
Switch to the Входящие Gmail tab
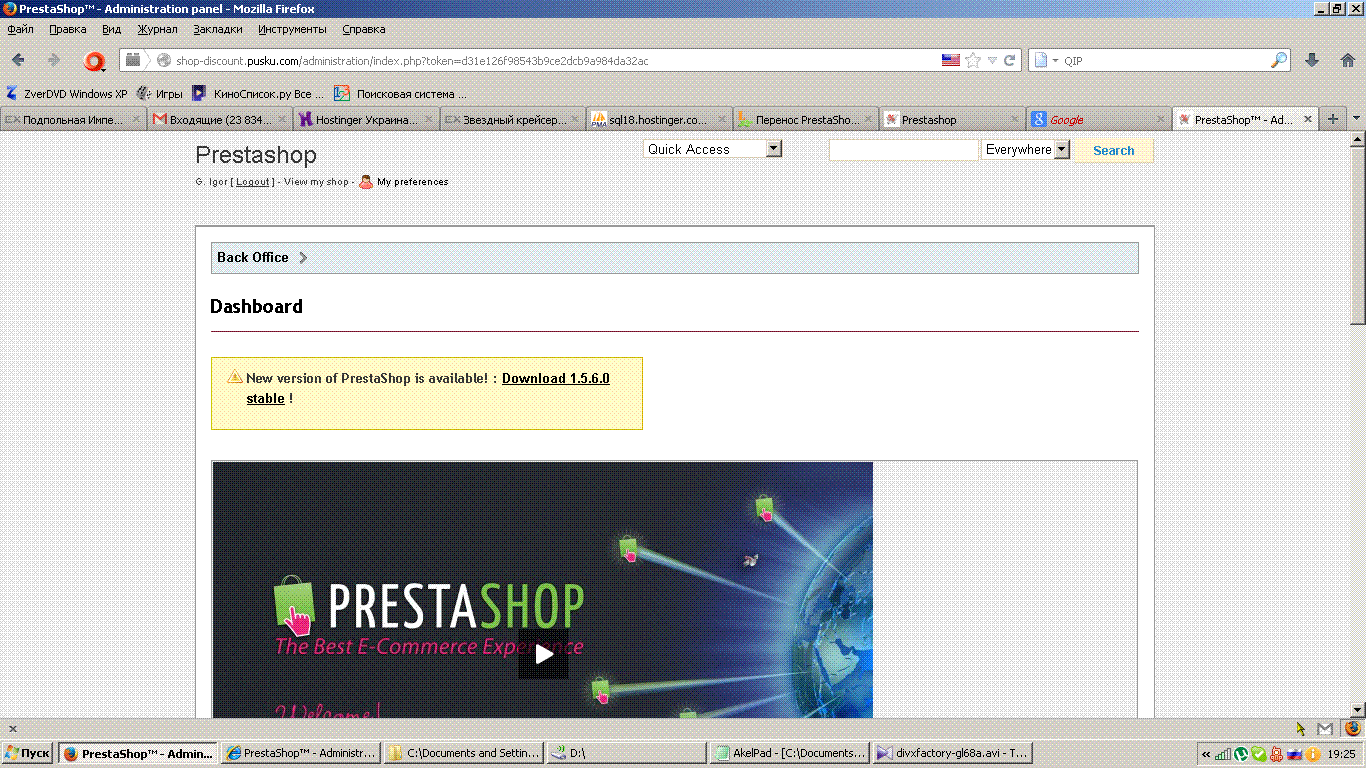click(220, 119)
